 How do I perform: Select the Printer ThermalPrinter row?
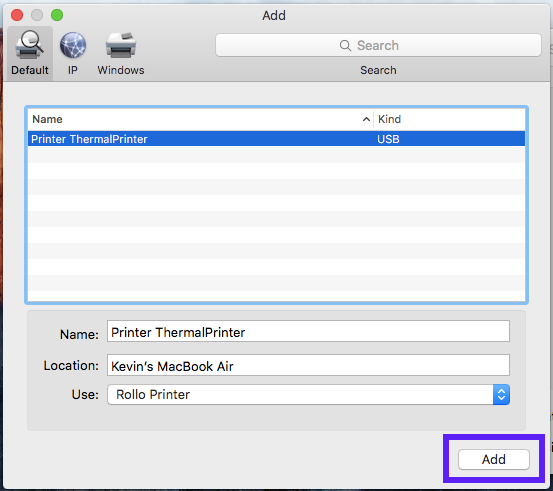coord(276,139)
